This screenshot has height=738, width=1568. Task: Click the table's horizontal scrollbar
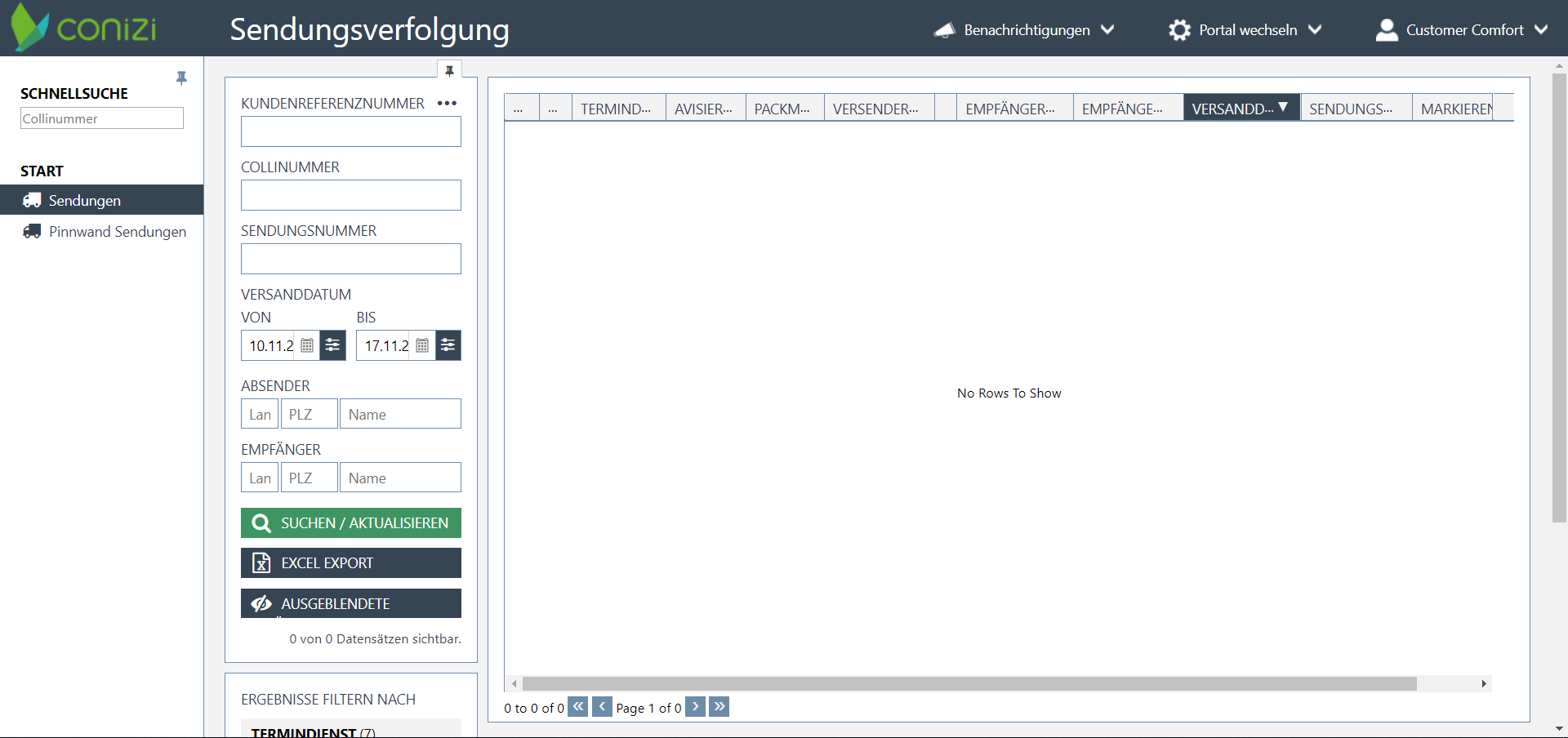coord(969,684)
